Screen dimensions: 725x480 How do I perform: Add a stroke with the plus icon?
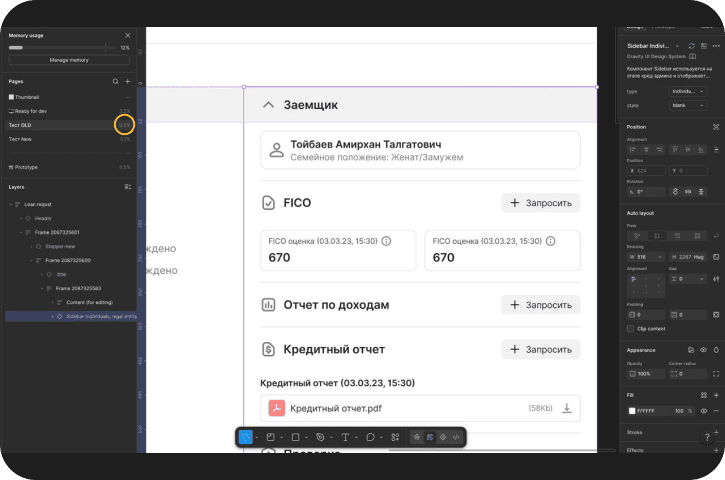(x=716, y=432)
